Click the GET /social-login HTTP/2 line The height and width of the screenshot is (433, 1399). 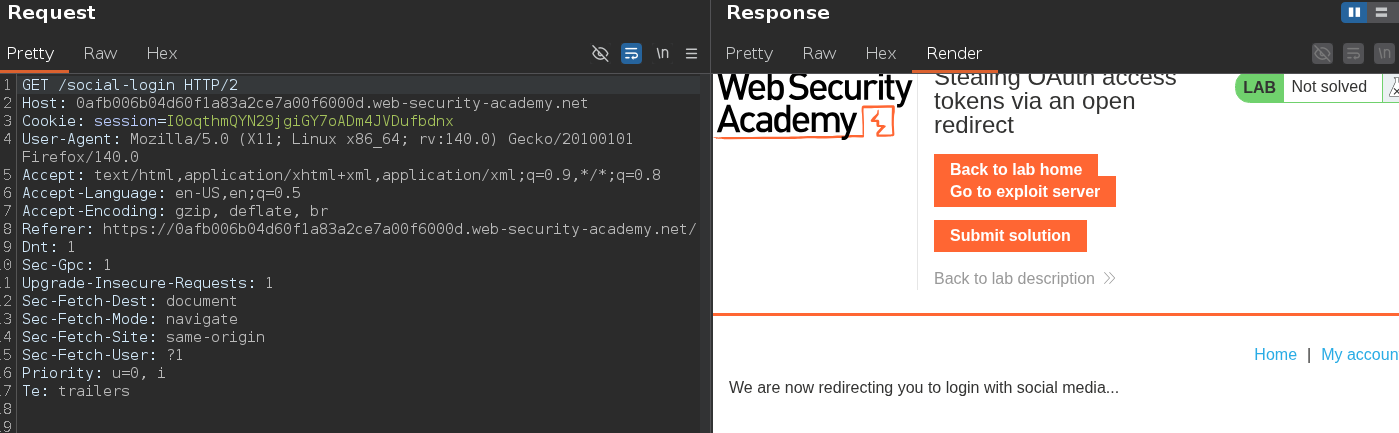[x=130, y=85]
